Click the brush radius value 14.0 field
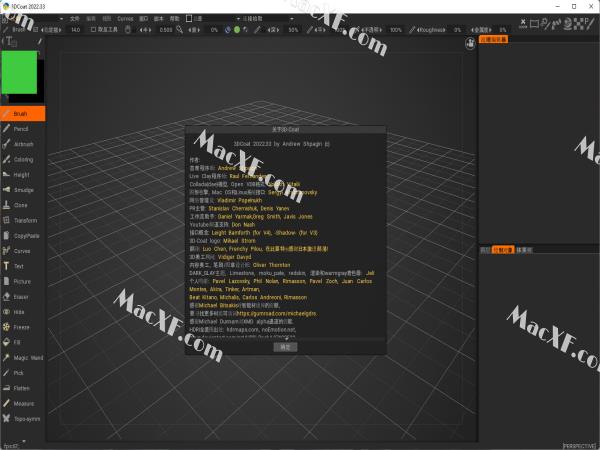This screenshot has height=450, width=600. [x=76, y=29]
